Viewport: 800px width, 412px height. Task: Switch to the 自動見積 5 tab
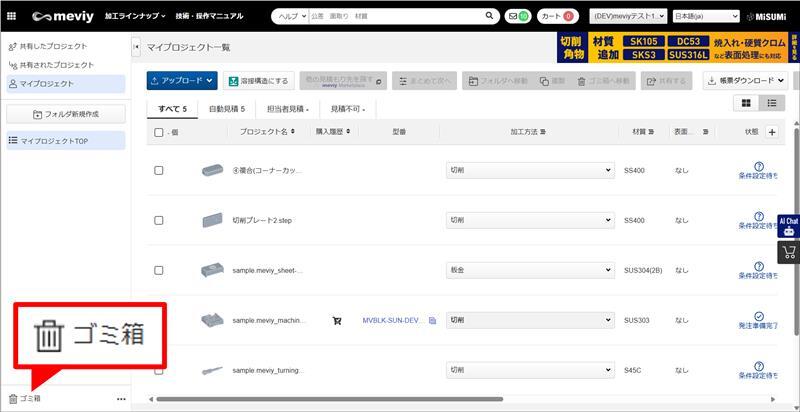[x=227, y=108]
